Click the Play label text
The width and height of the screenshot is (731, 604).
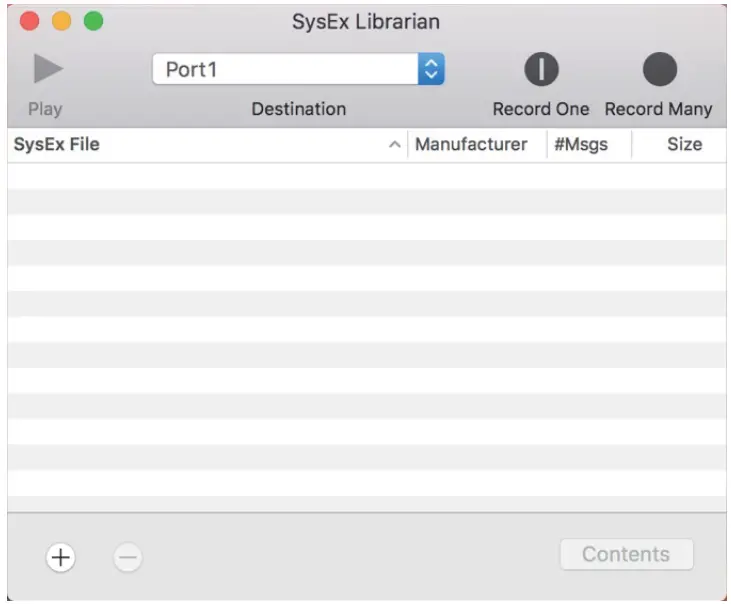[45, 110]
